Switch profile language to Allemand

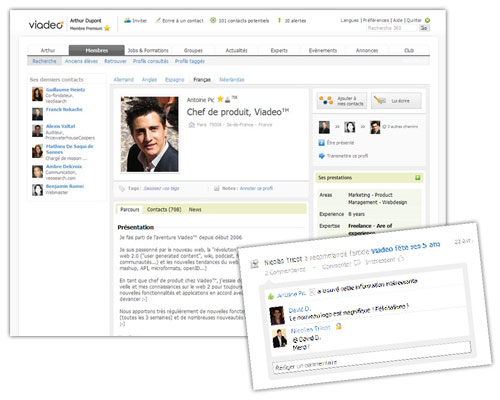[x=123, y=79]
